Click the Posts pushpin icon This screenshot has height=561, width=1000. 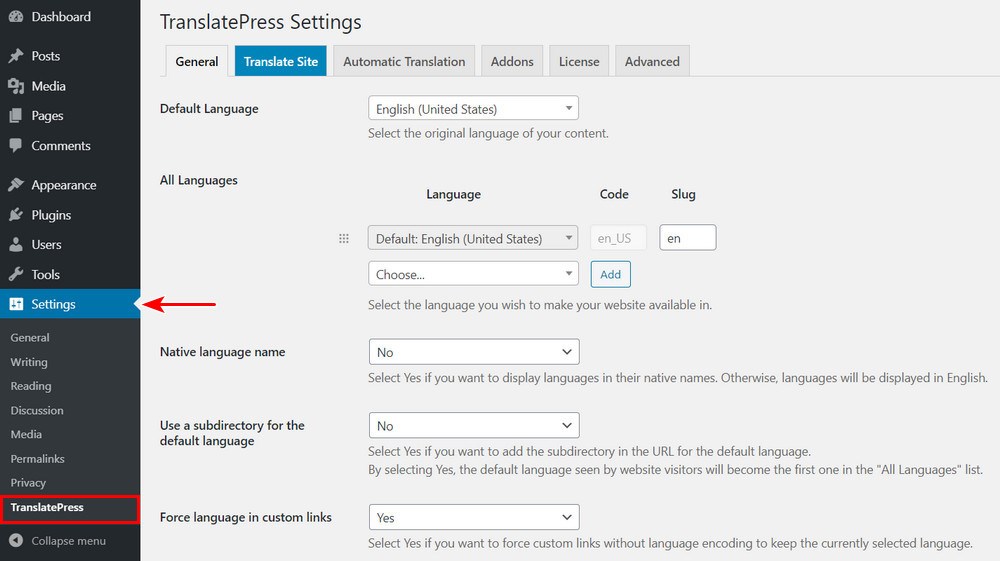16,56
